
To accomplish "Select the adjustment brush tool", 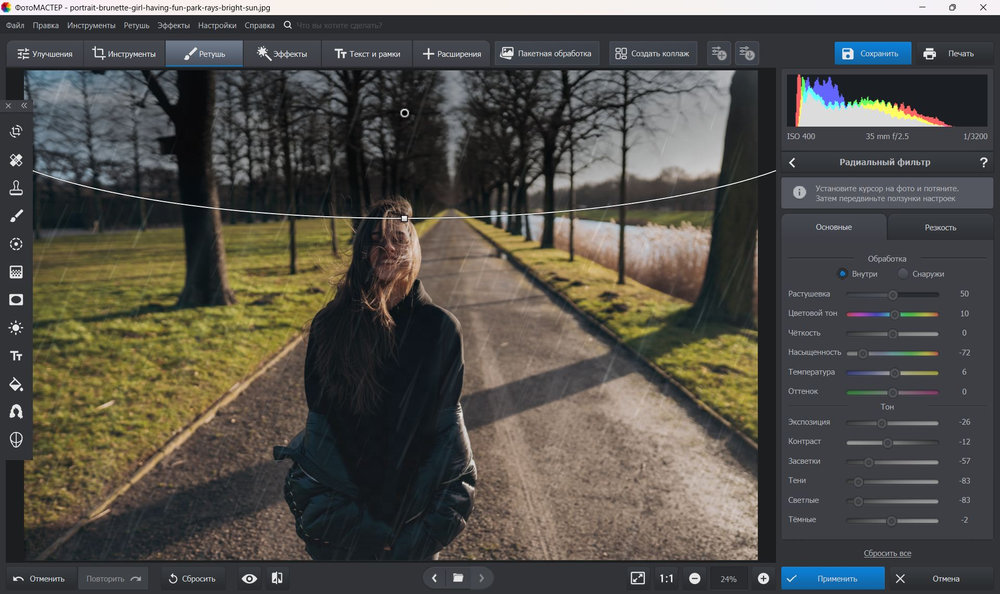I will 16,216.
